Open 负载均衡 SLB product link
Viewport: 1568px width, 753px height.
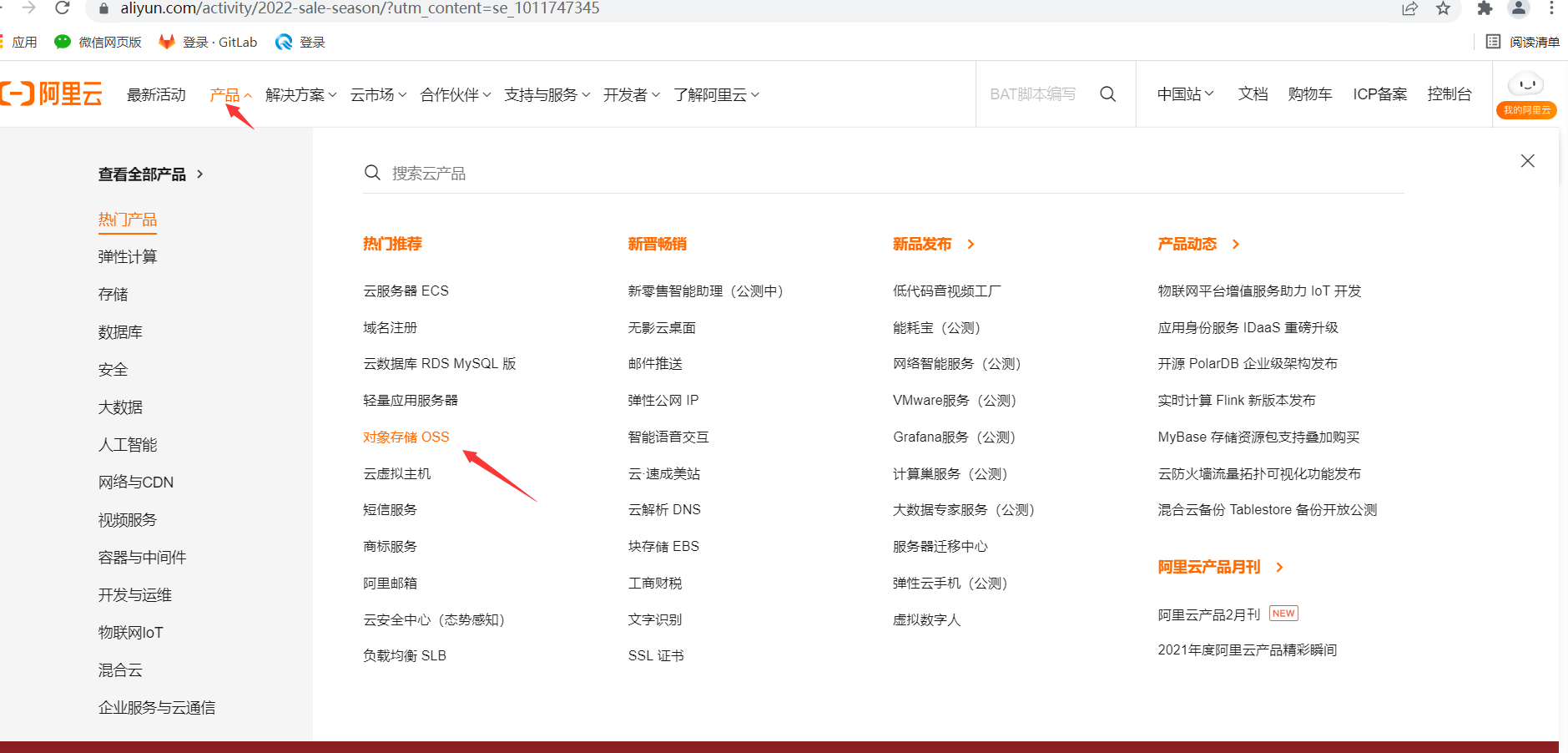[405, 655]
